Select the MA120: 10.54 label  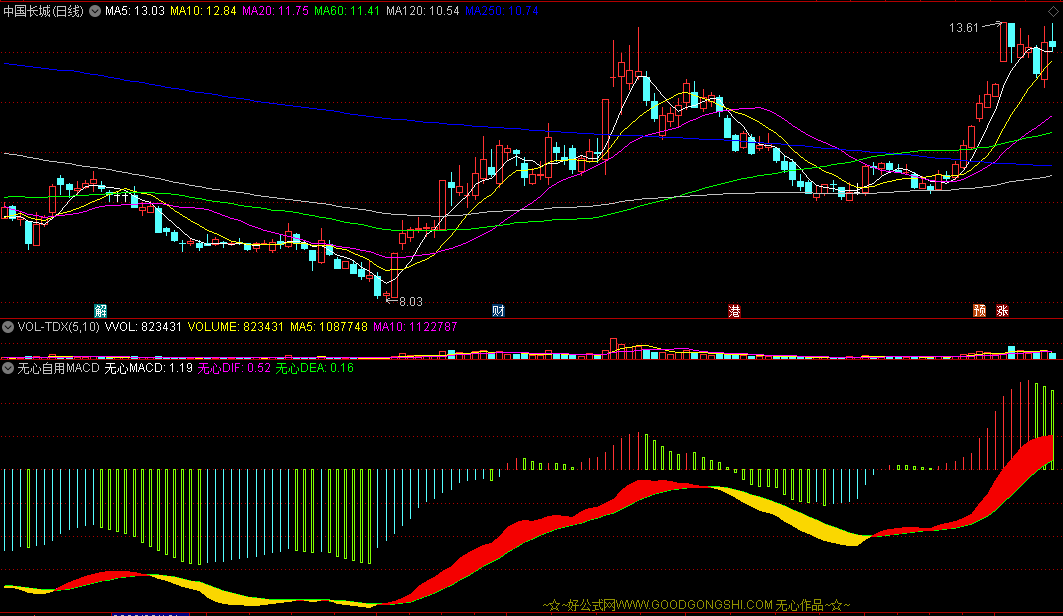pyautogui.click(x=422, y=11)
